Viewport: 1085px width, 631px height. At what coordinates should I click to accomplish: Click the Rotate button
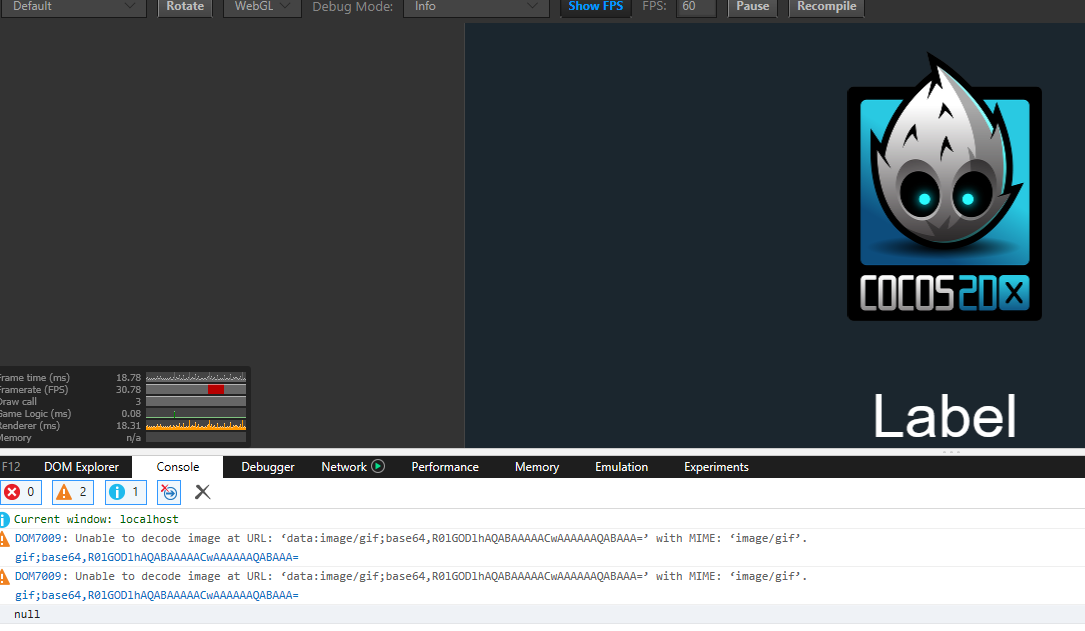click(185, 6)
